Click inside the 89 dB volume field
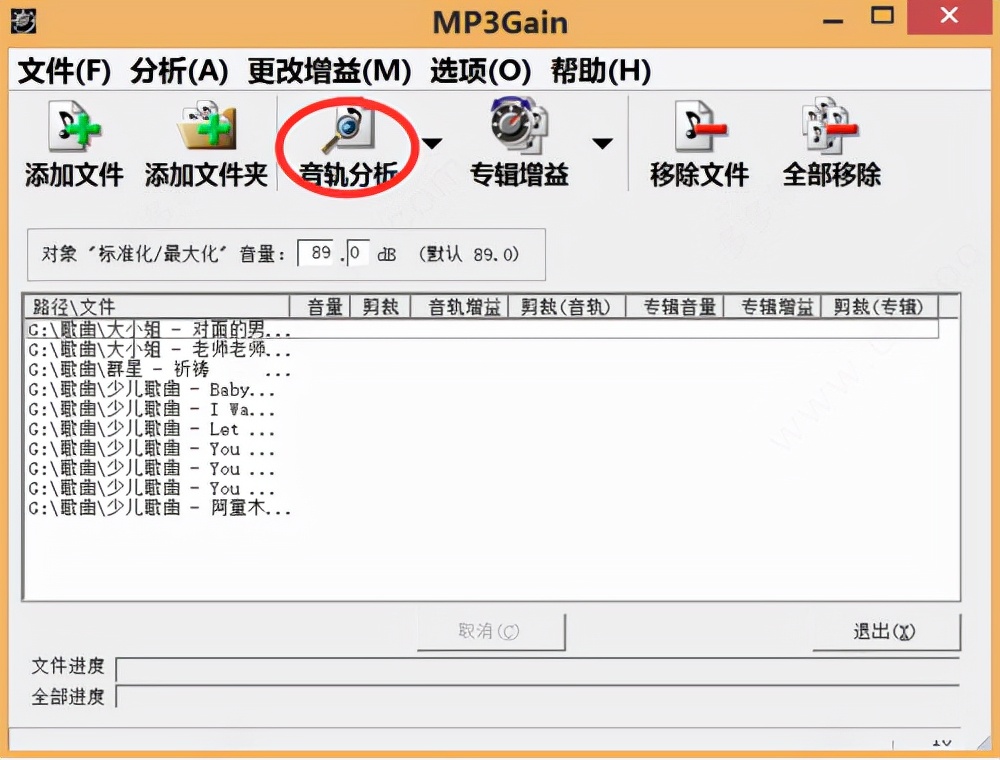Screen dimensions: 1000x760 [317, 252]
